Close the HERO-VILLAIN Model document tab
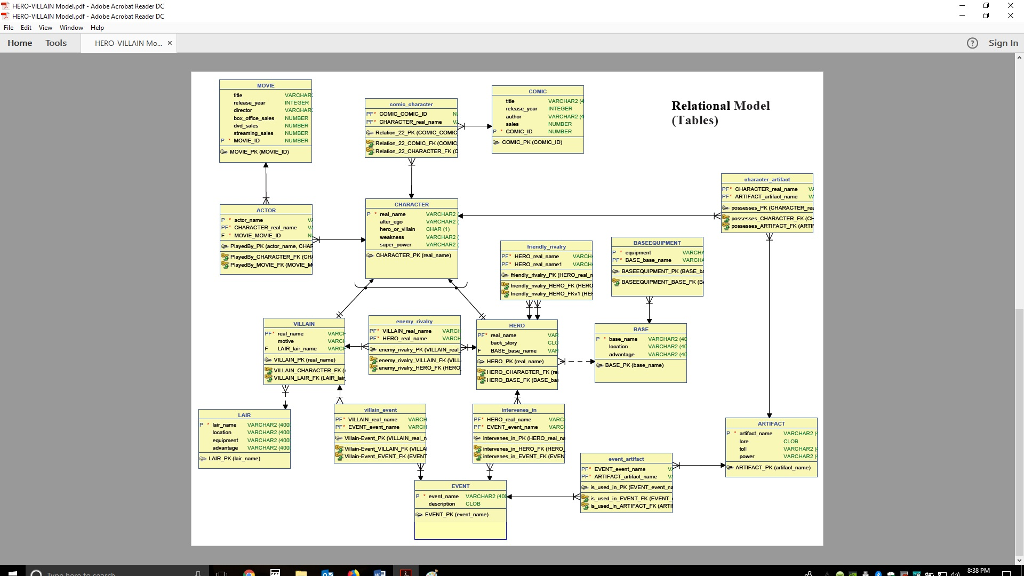 [170, 43]
